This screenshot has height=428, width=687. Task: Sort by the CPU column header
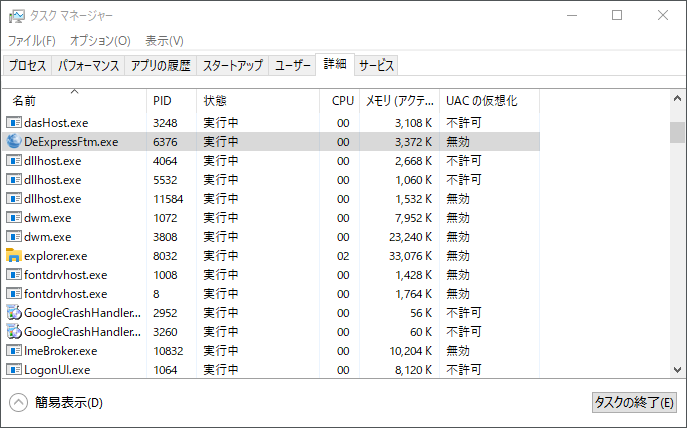tap(343, 101)
